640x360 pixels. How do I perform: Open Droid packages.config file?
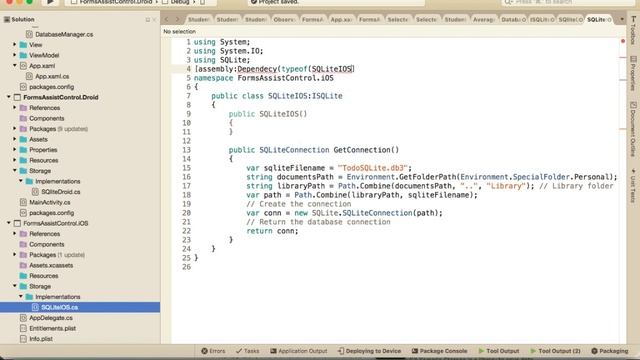pyautogui.click(x=51, y=213)
